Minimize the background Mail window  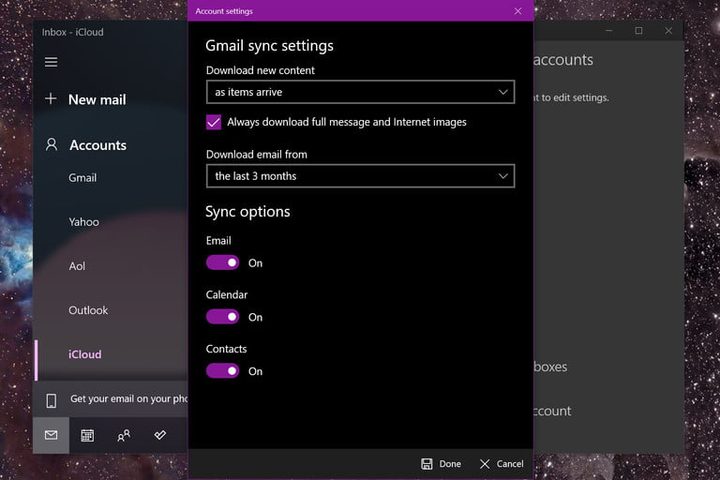(609, 31)
